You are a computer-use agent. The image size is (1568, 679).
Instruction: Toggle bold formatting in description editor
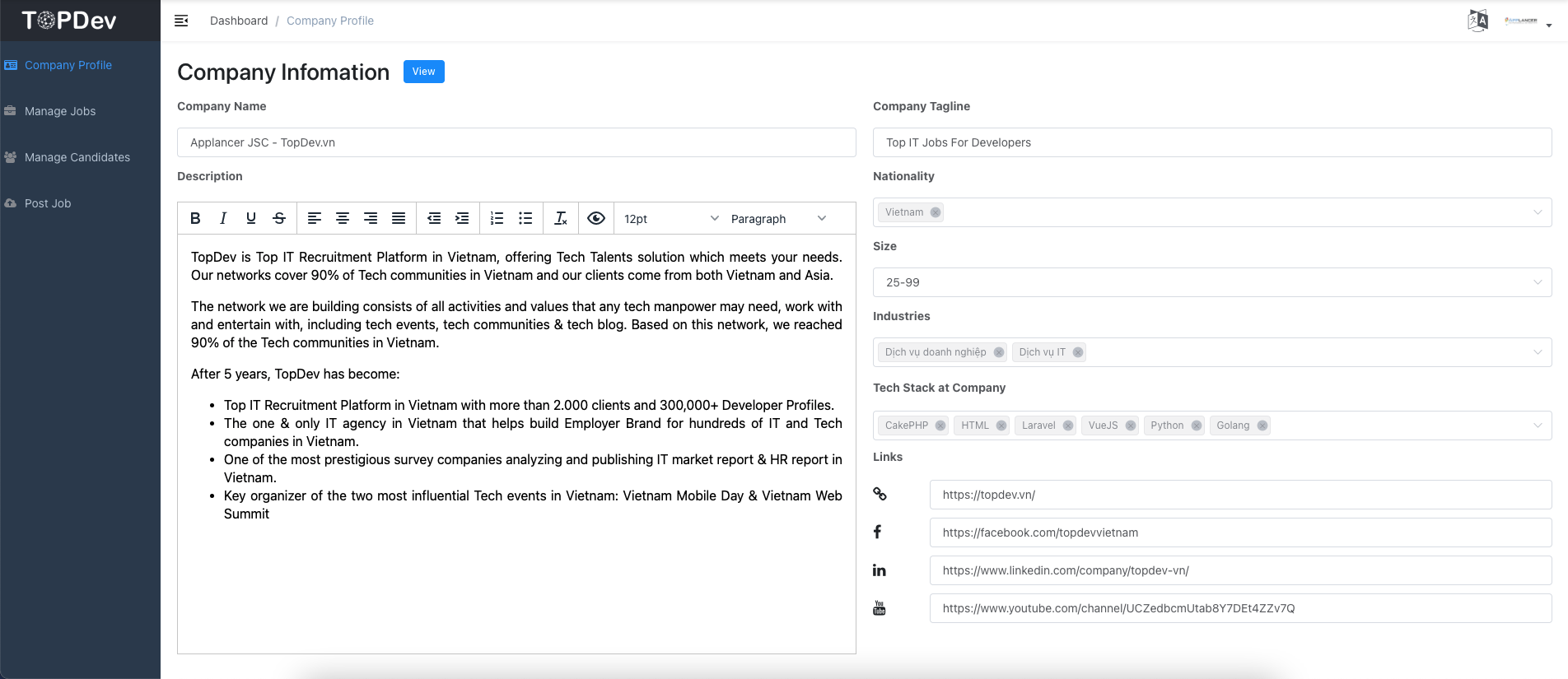pyautogui.click(x=195, y=218)
